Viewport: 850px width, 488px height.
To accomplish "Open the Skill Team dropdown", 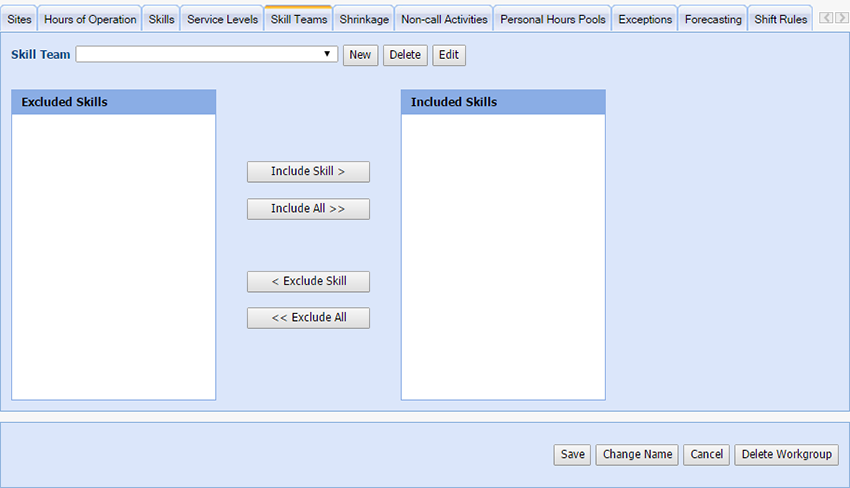I will 207,55.
